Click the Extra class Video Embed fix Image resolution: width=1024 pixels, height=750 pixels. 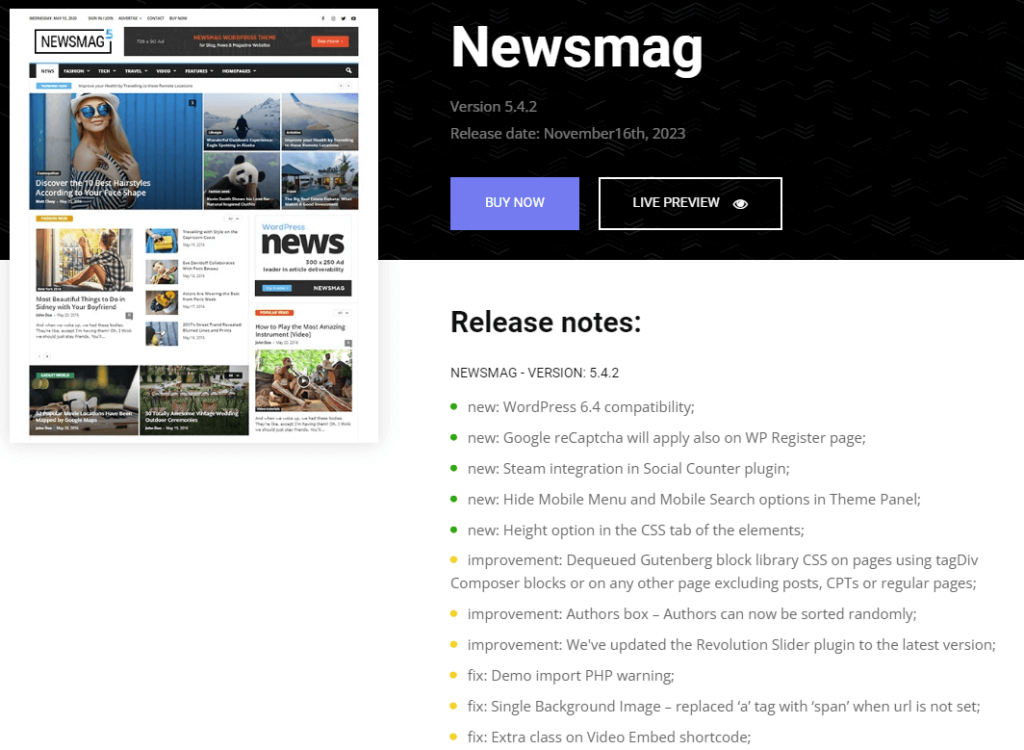pyautogui.click(x=609, y=737)
